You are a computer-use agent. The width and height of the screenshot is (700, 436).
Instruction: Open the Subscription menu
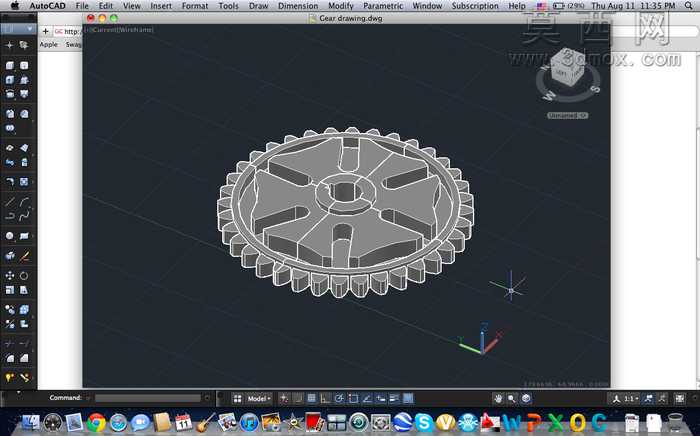pos(475,6)
